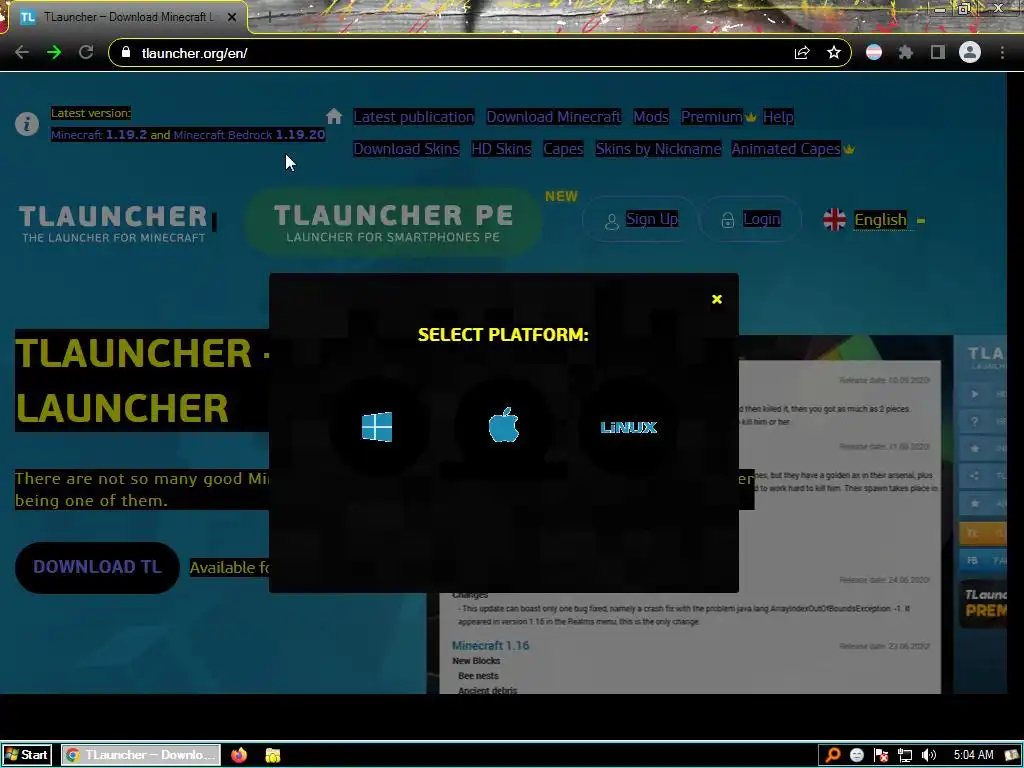
Task: Bookmark the page with star icon
Action: click(834, 53)
